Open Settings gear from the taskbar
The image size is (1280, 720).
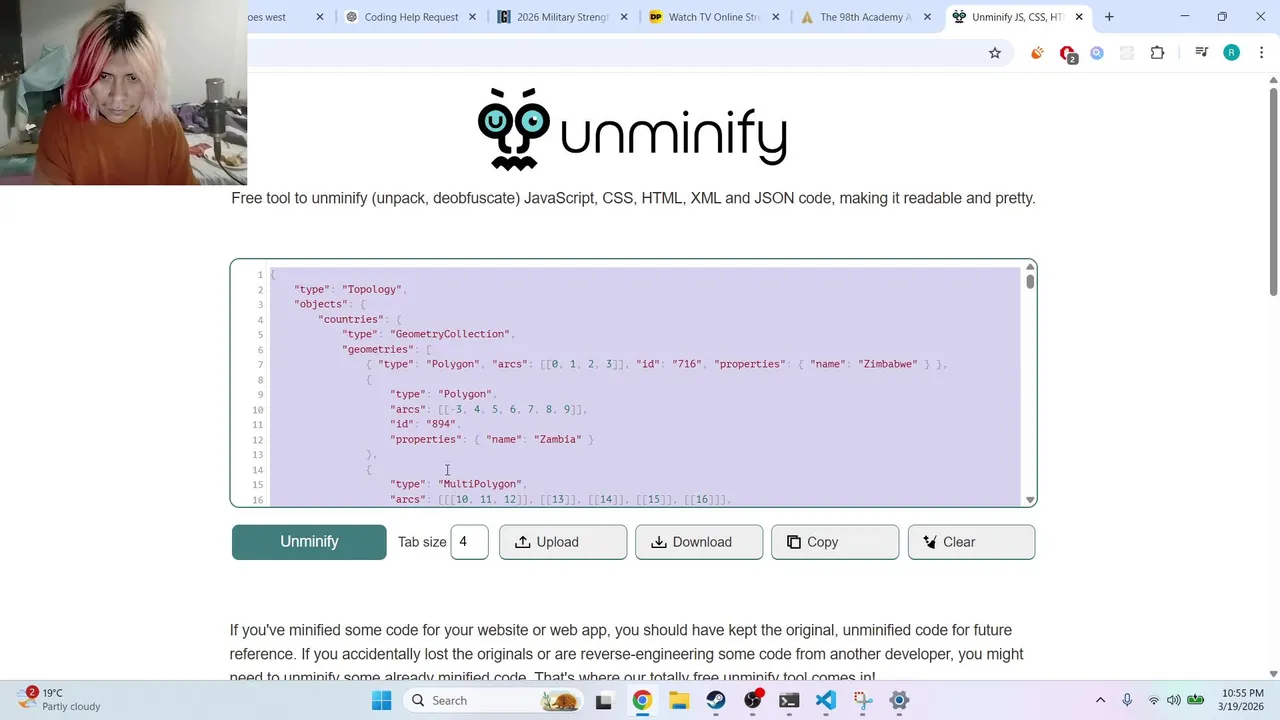pyautogui.click(x=899, y=700)
